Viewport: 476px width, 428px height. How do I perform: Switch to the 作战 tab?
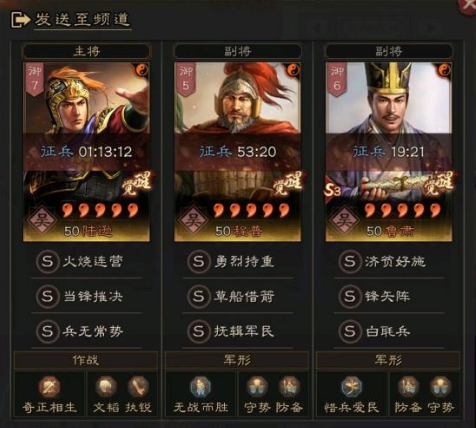click(86, 360)
